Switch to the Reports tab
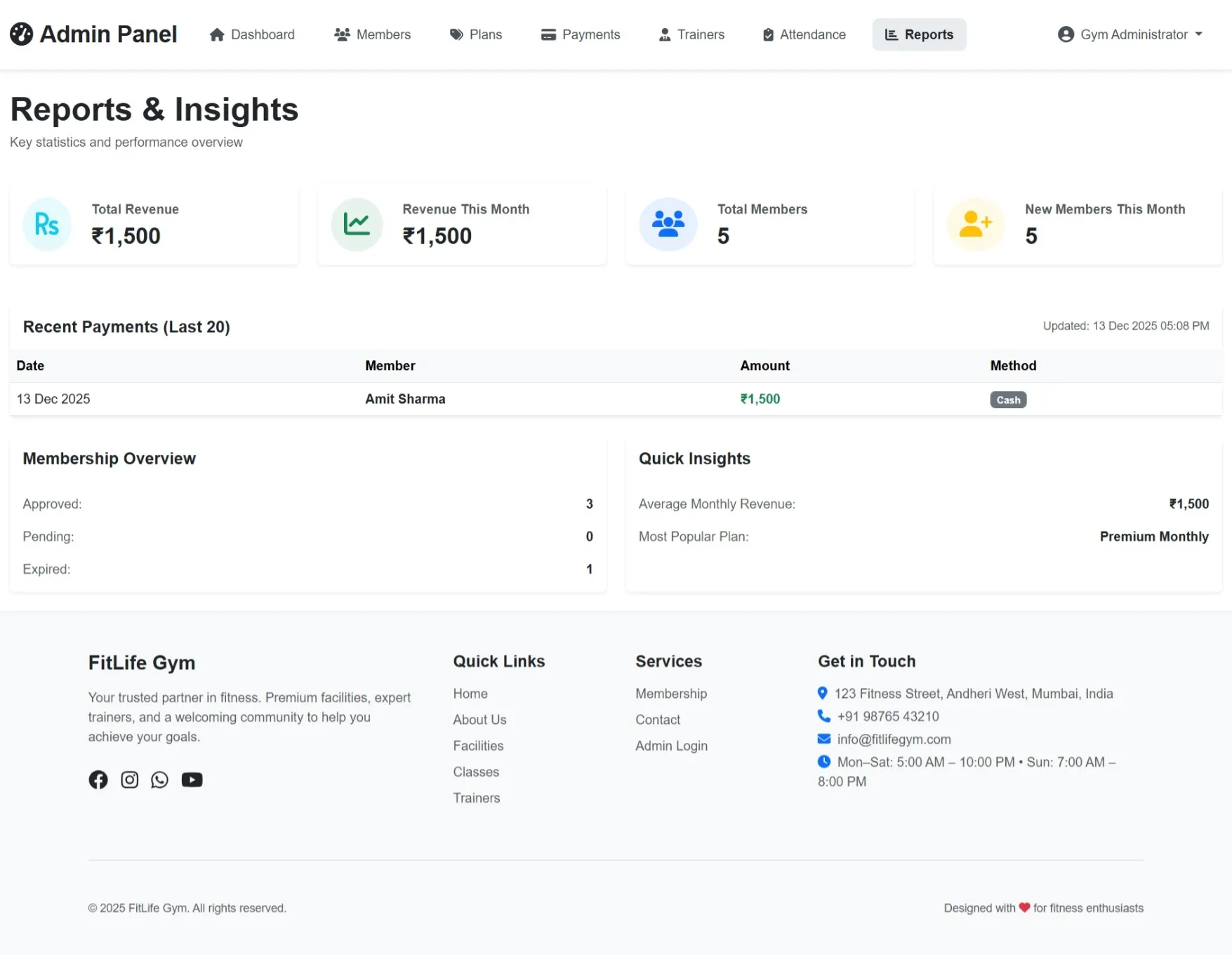 [919, 34]
